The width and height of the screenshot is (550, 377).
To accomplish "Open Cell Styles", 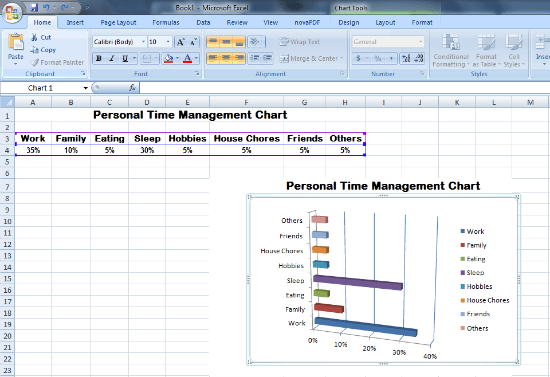I will click(514, 51).
